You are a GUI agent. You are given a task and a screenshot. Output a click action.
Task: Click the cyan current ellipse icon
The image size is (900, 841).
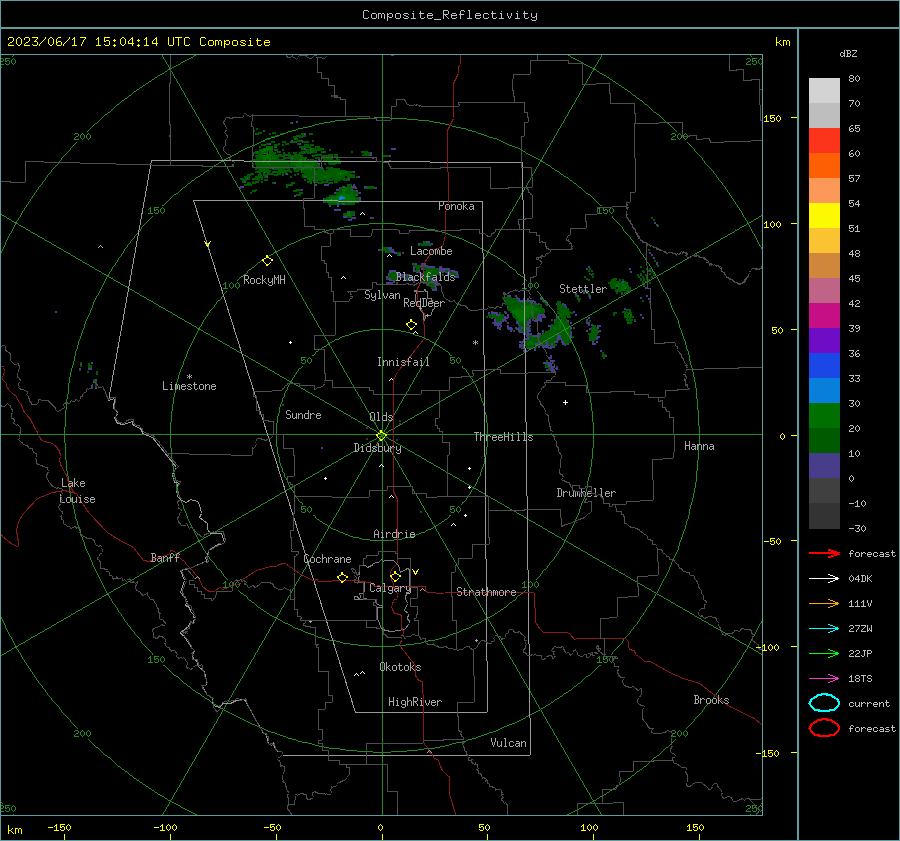[824, 703]
